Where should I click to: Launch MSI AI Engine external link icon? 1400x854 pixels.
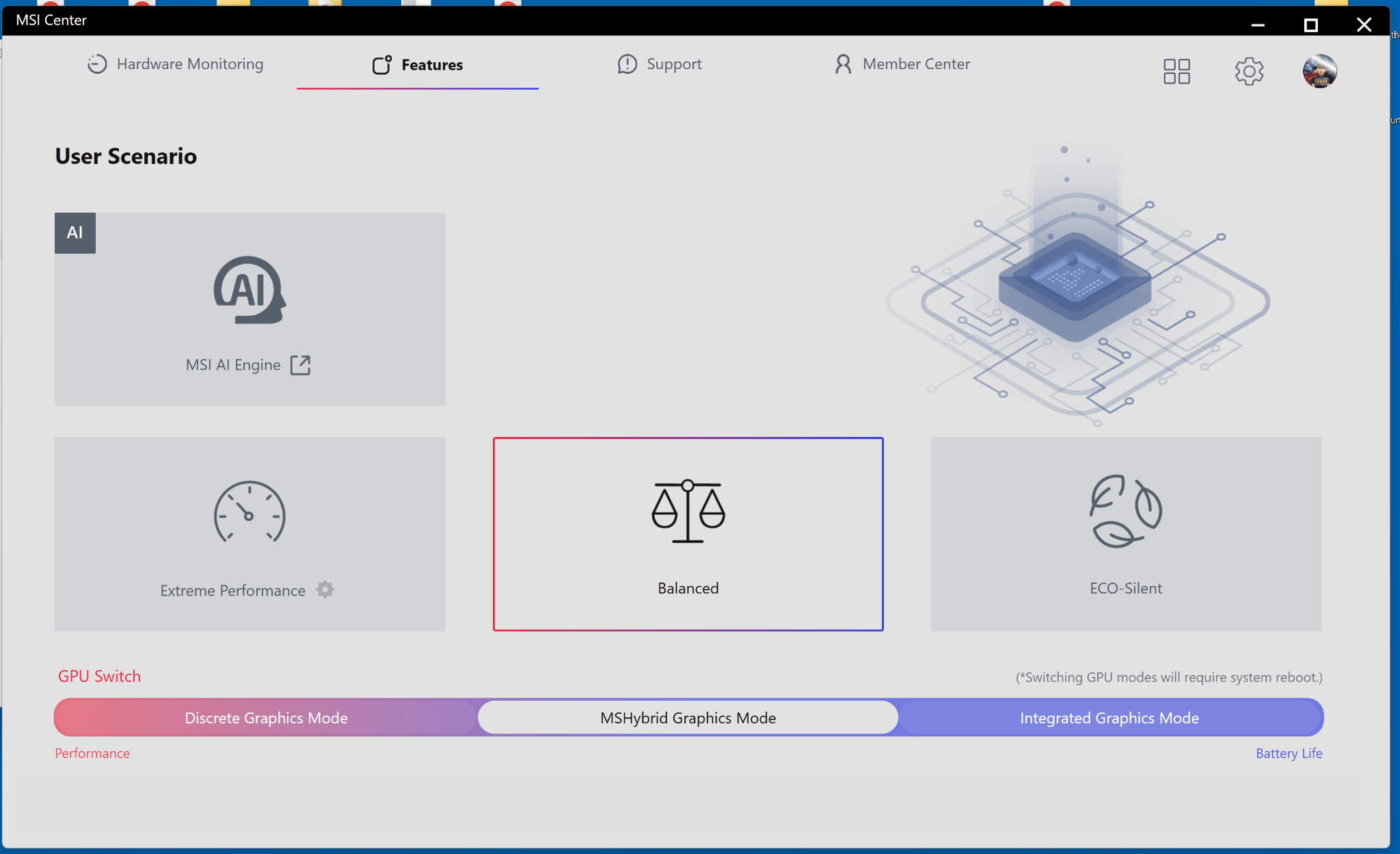300,365
